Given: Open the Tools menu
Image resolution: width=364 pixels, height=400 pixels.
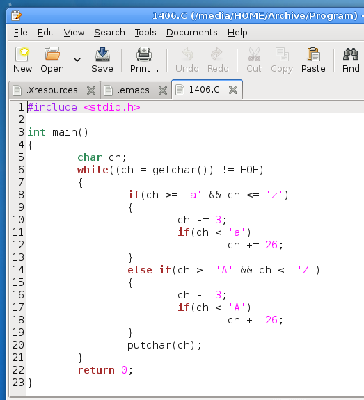Looking at the screenshot, I should point(145,32).
